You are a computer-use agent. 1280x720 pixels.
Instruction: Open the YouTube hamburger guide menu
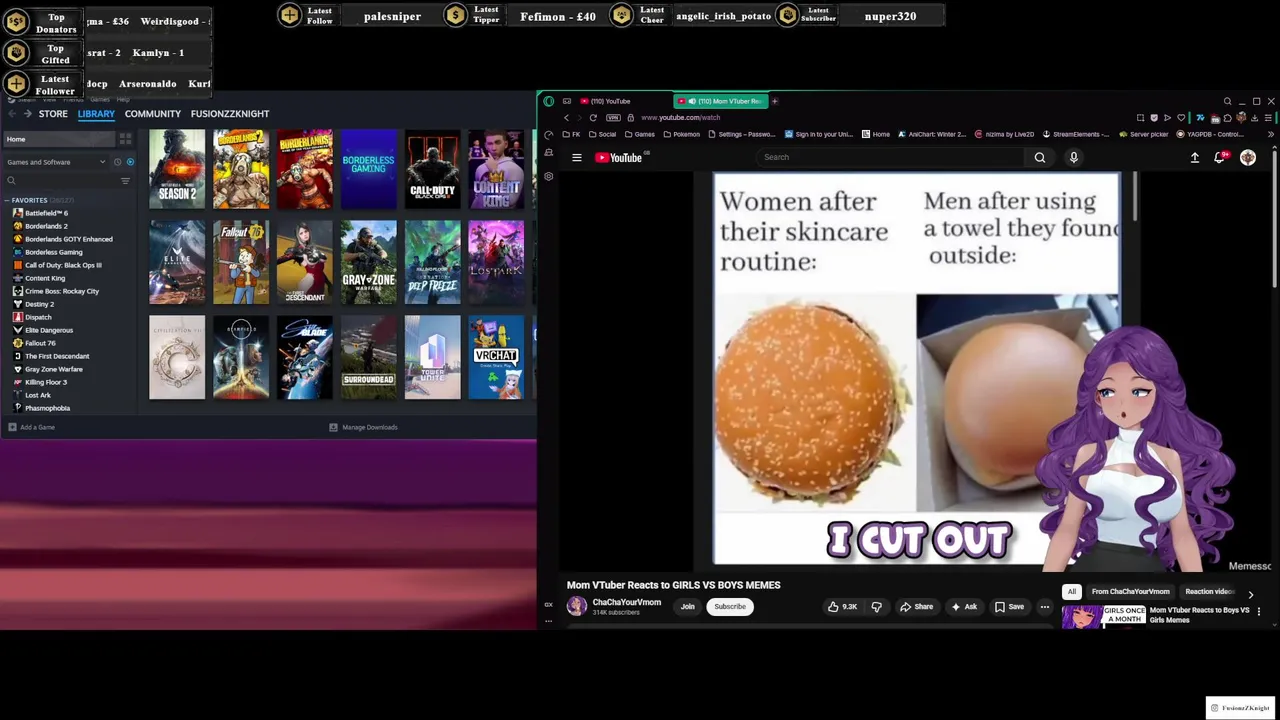pyautogui.click(x=577, y=157)
